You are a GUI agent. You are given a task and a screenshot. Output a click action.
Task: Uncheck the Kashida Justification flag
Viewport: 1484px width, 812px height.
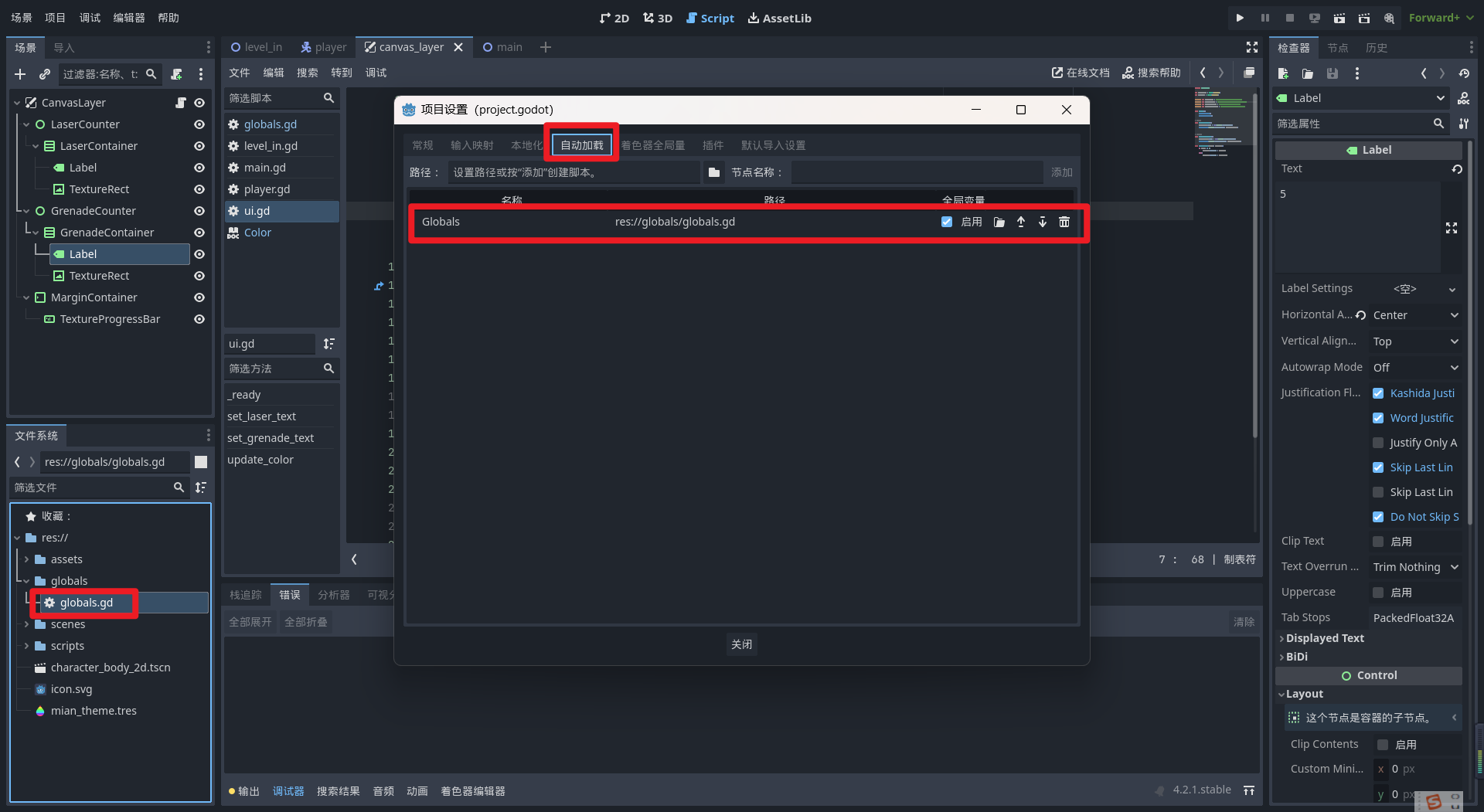tap(1378, 393)
